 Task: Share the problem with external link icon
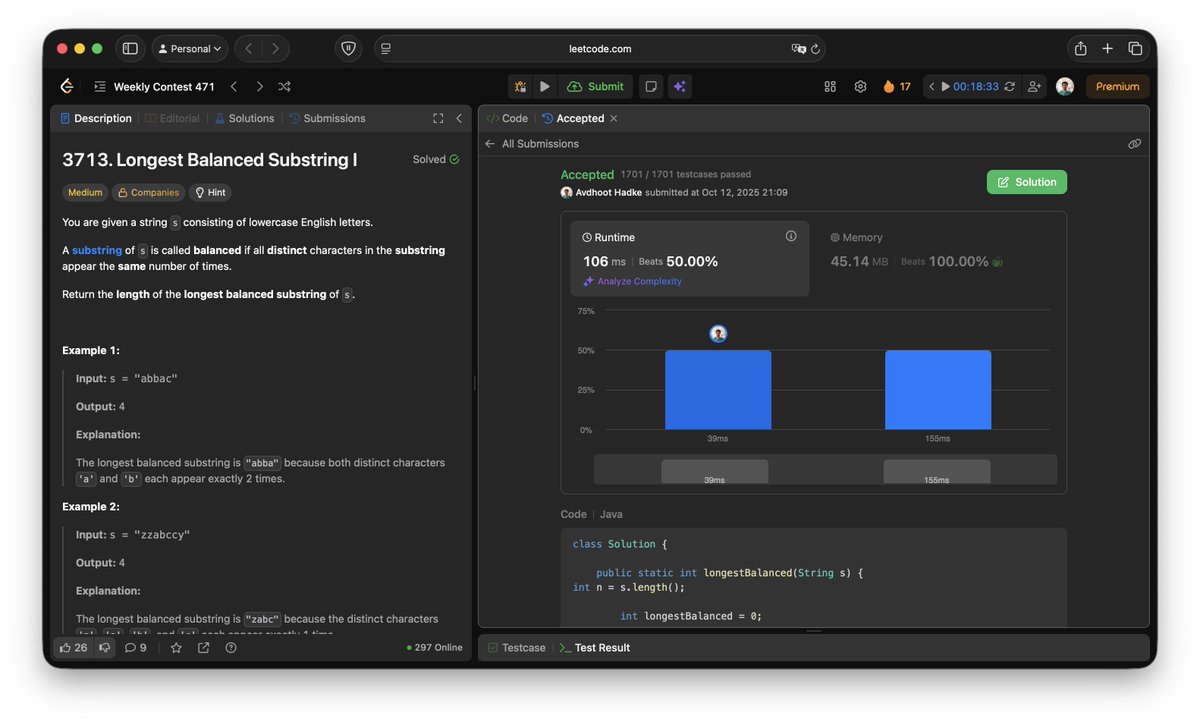point(203,648)
